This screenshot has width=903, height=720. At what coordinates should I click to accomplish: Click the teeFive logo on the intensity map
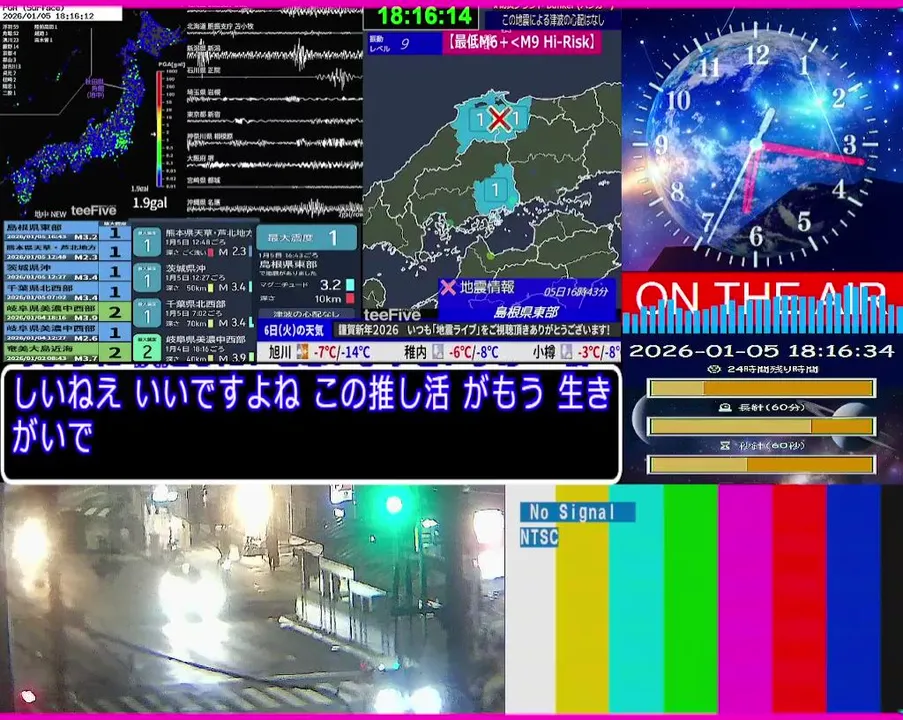392,314
